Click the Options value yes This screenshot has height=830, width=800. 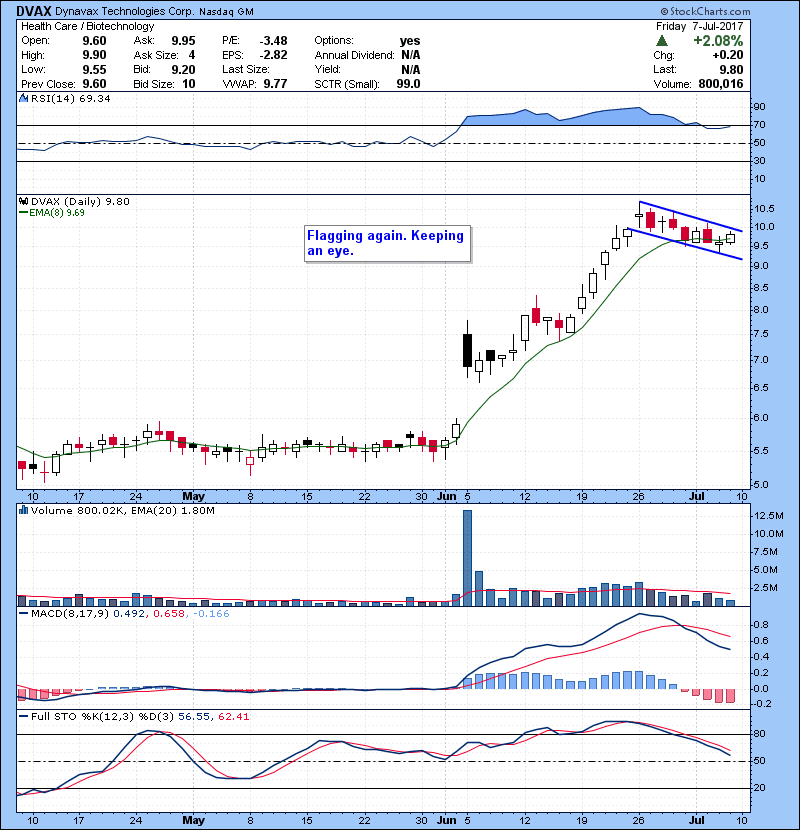(410, 41)
